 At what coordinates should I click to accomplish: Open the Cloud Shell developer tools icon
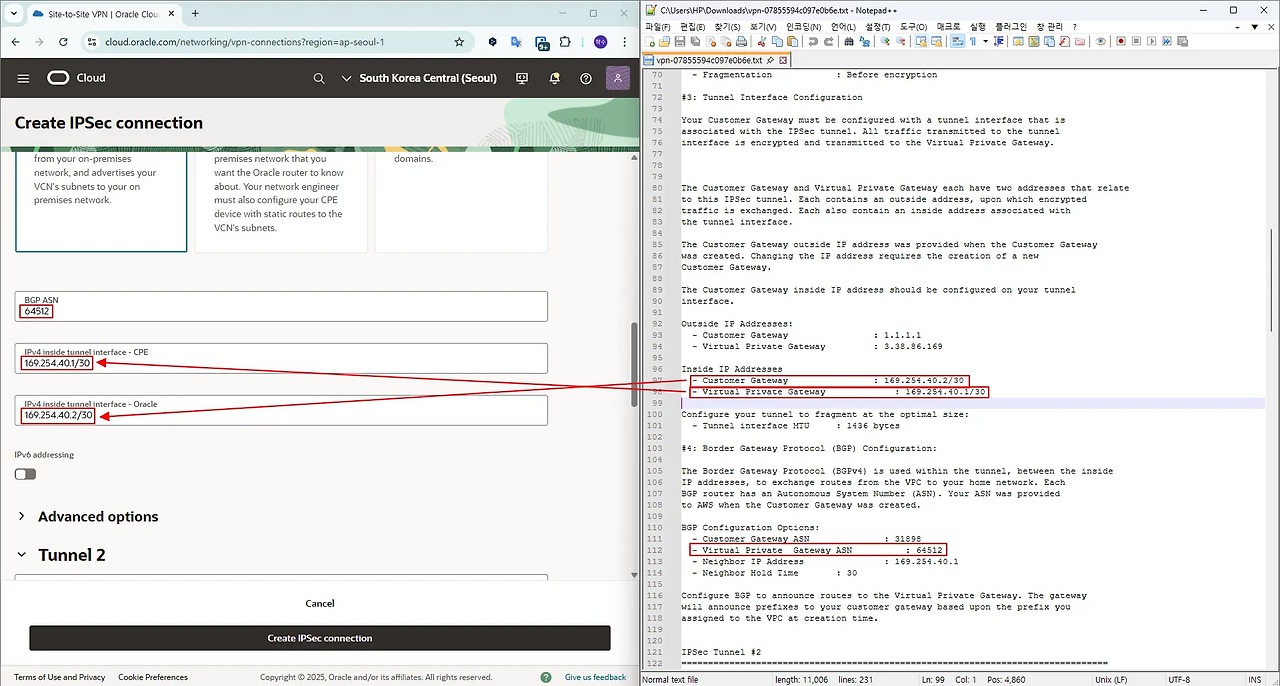click(522, 78)
